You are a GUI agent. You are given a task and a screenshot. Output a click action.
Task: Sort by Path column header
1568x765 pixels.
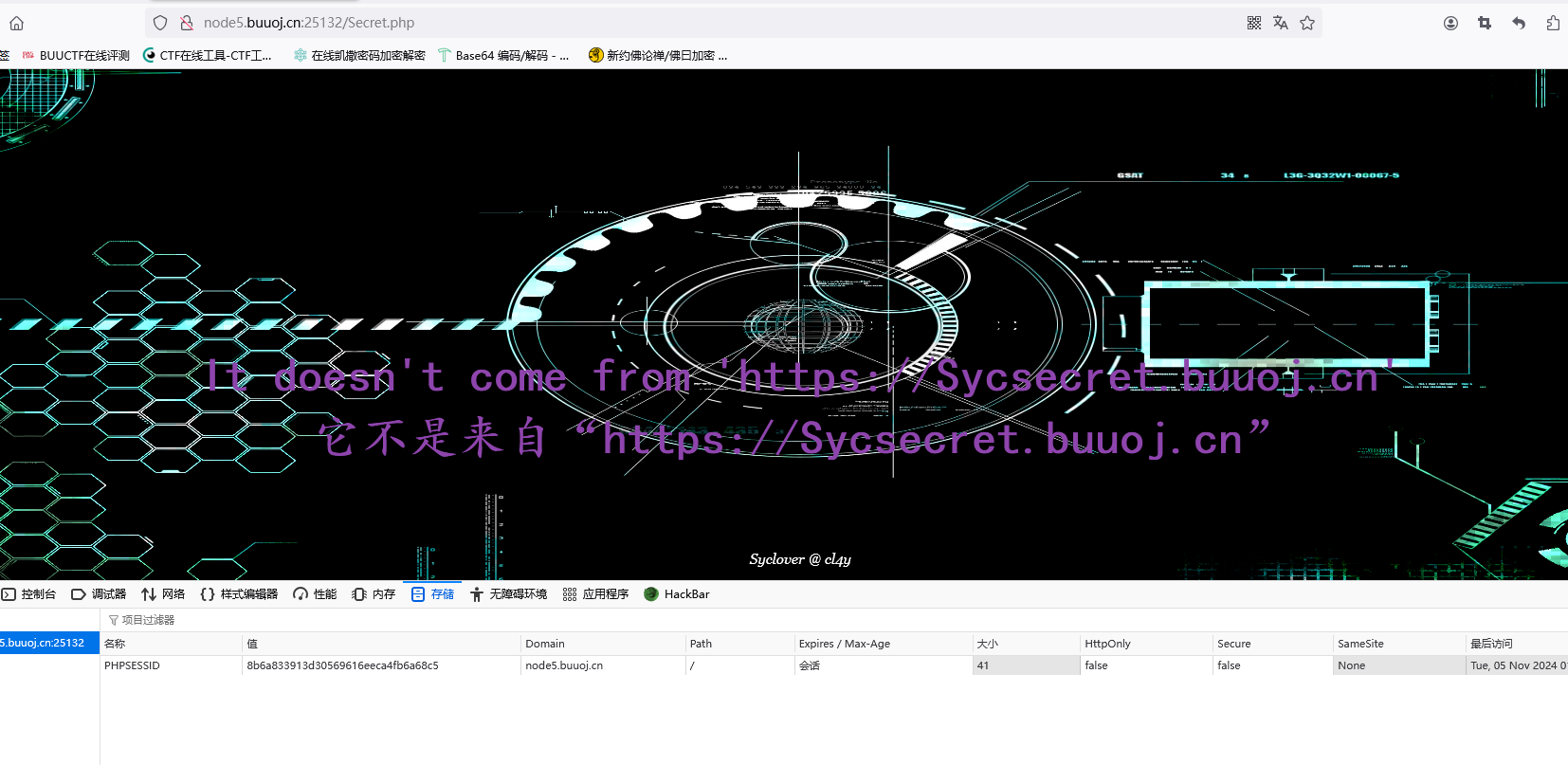click(739, 644)
